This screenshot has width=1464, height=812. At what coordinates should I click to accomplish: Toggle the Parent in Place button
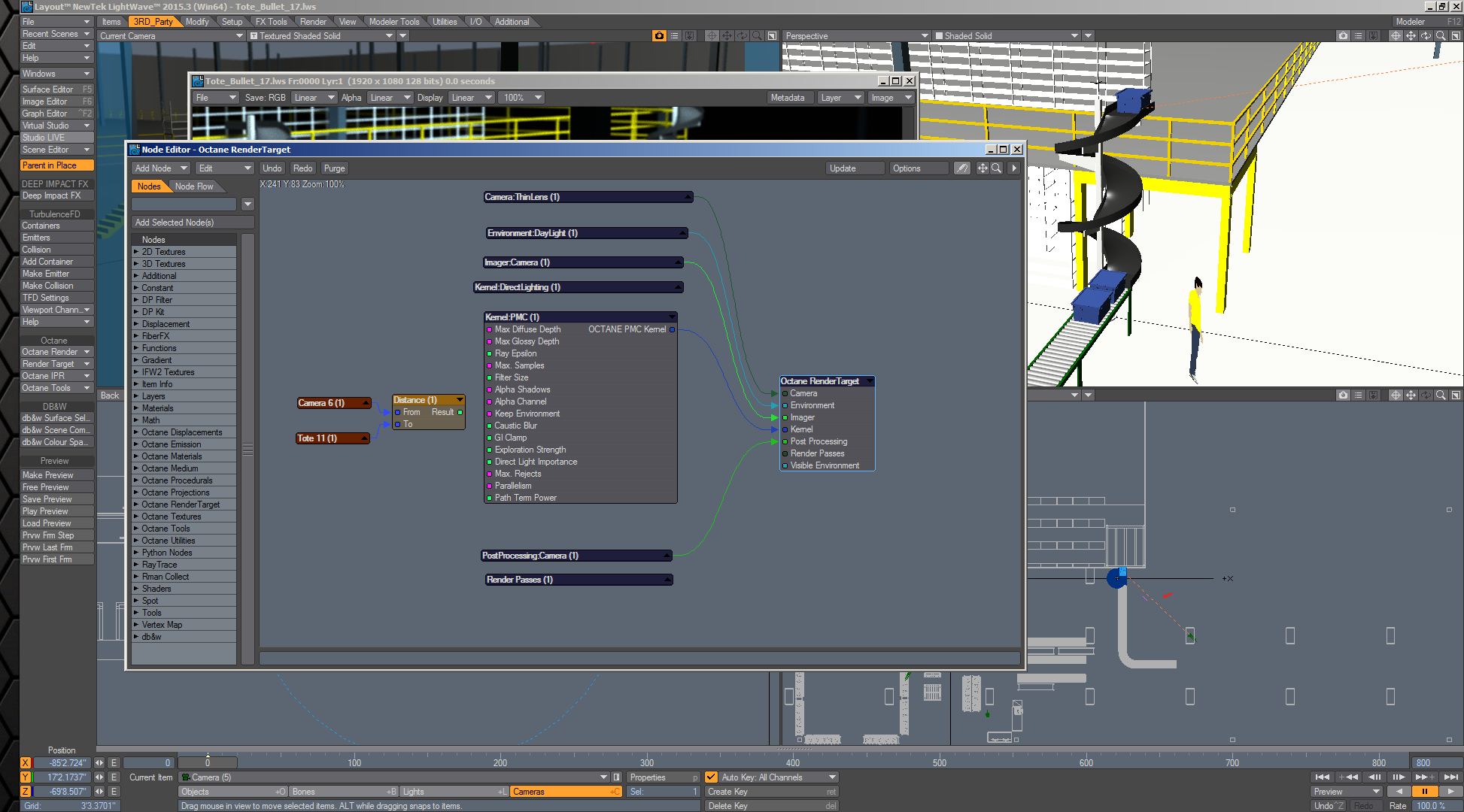(57, 165)
